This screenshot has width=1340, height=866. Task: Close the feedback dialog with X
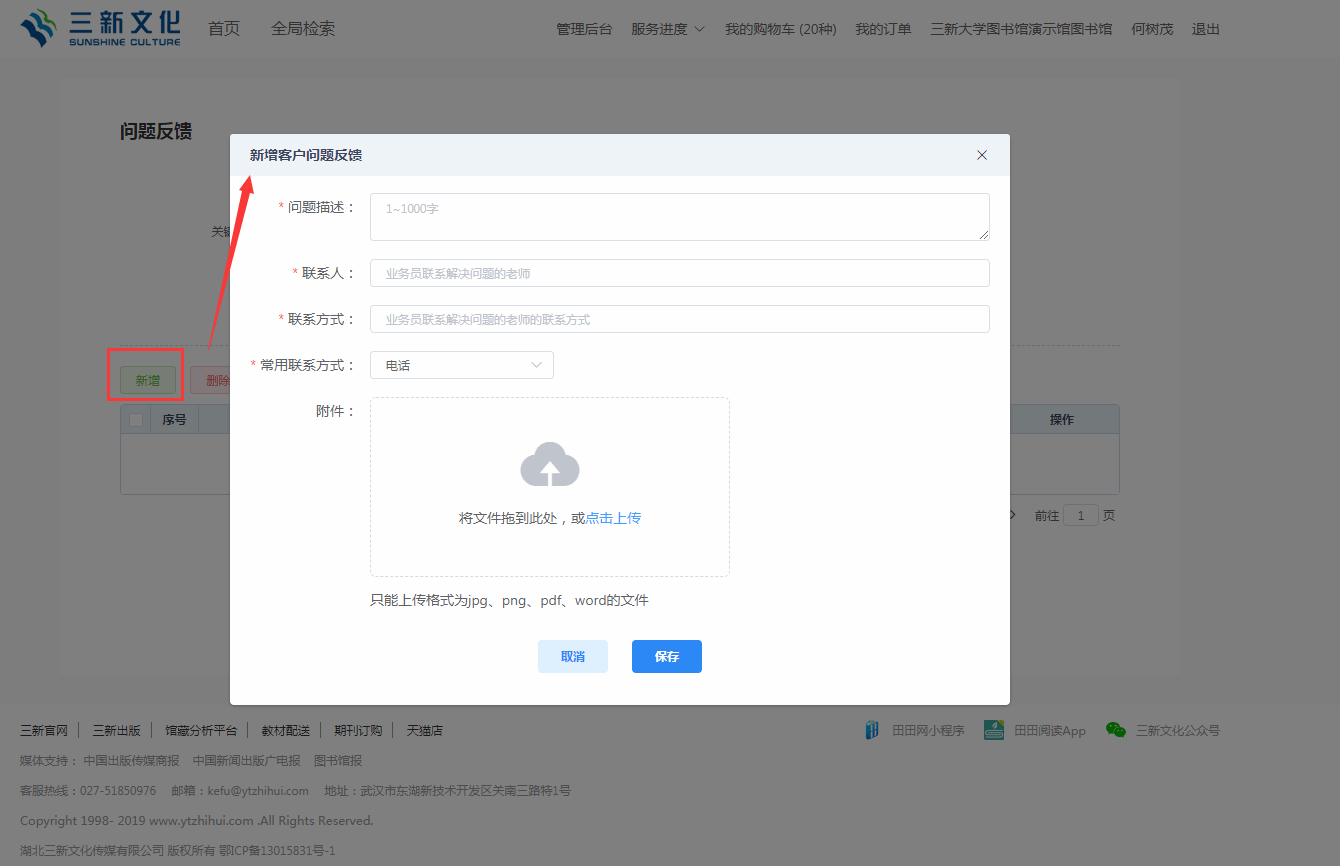(981, 155)
